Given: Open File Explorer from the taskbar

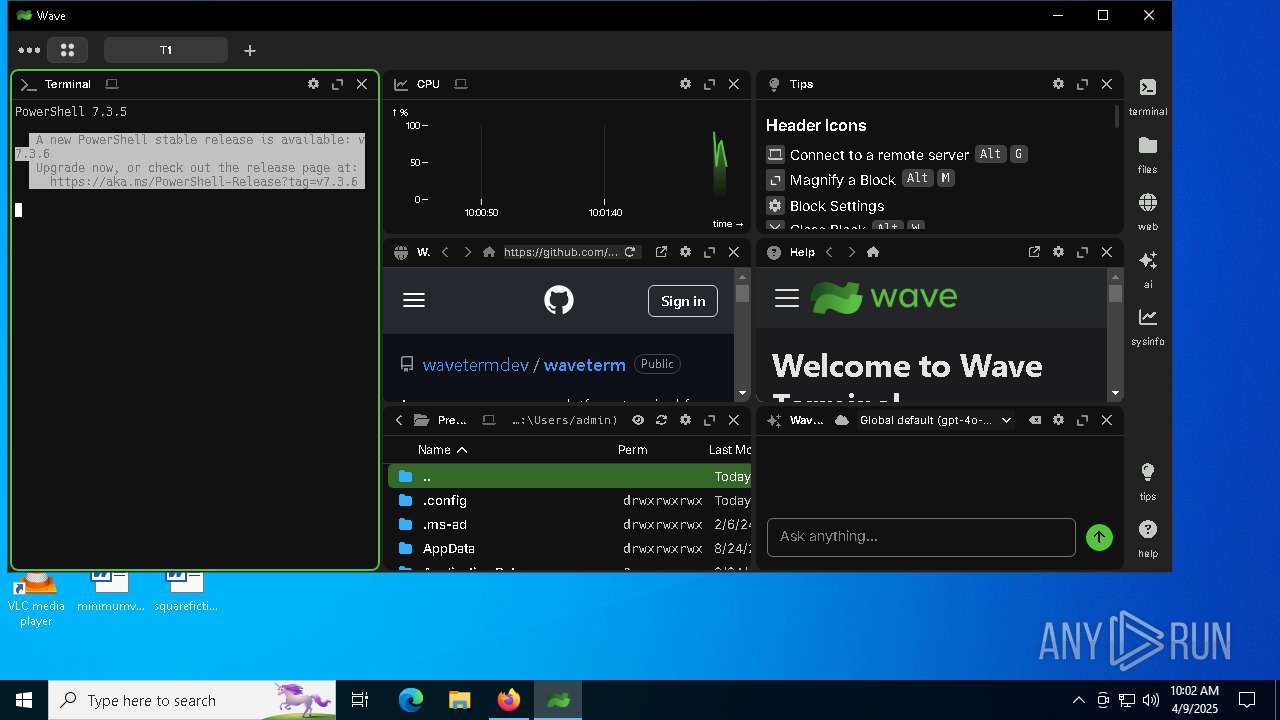Looking at the screenshot, I should tap(459, 700).
